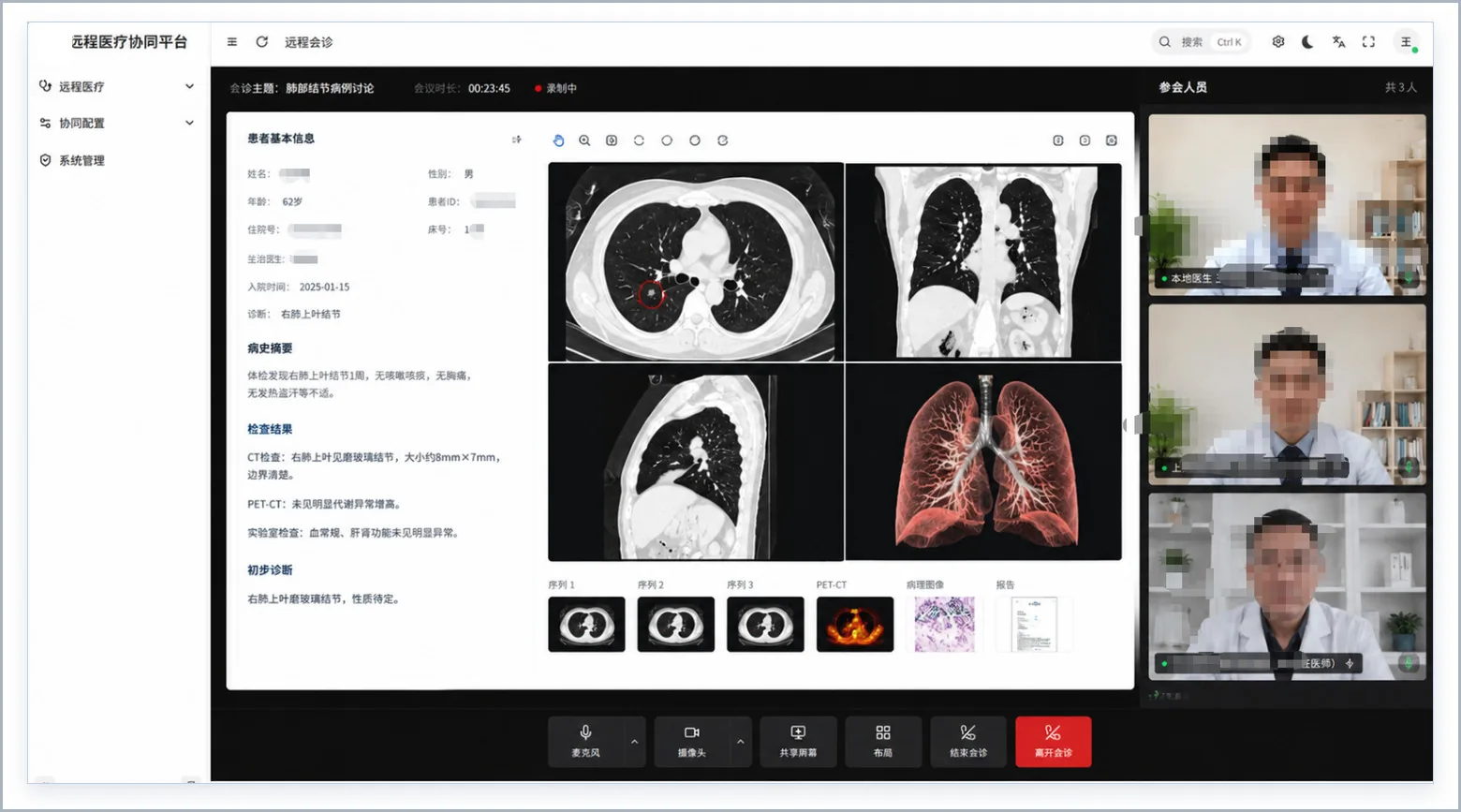
Task: Open the 病理图像 pathology thumbnail
Action: (x=944, y=625)
